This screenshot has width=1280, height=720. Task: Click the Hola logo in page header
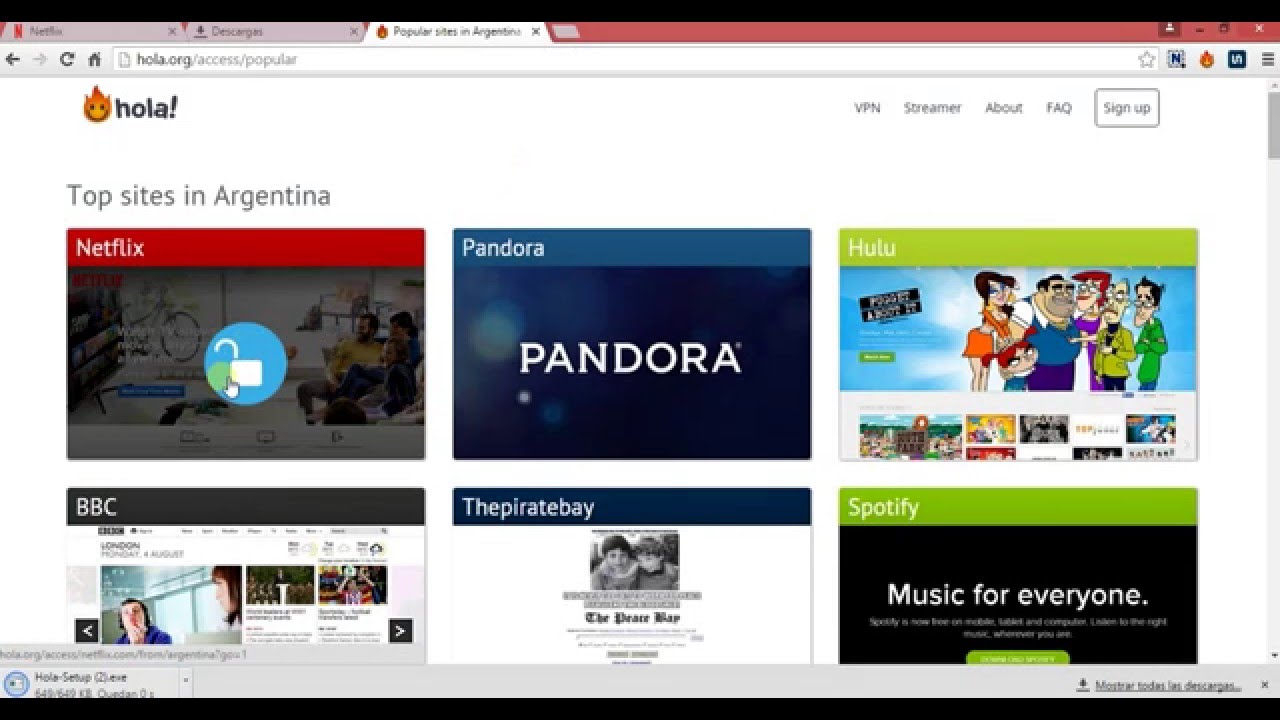(x=130, y=106)
